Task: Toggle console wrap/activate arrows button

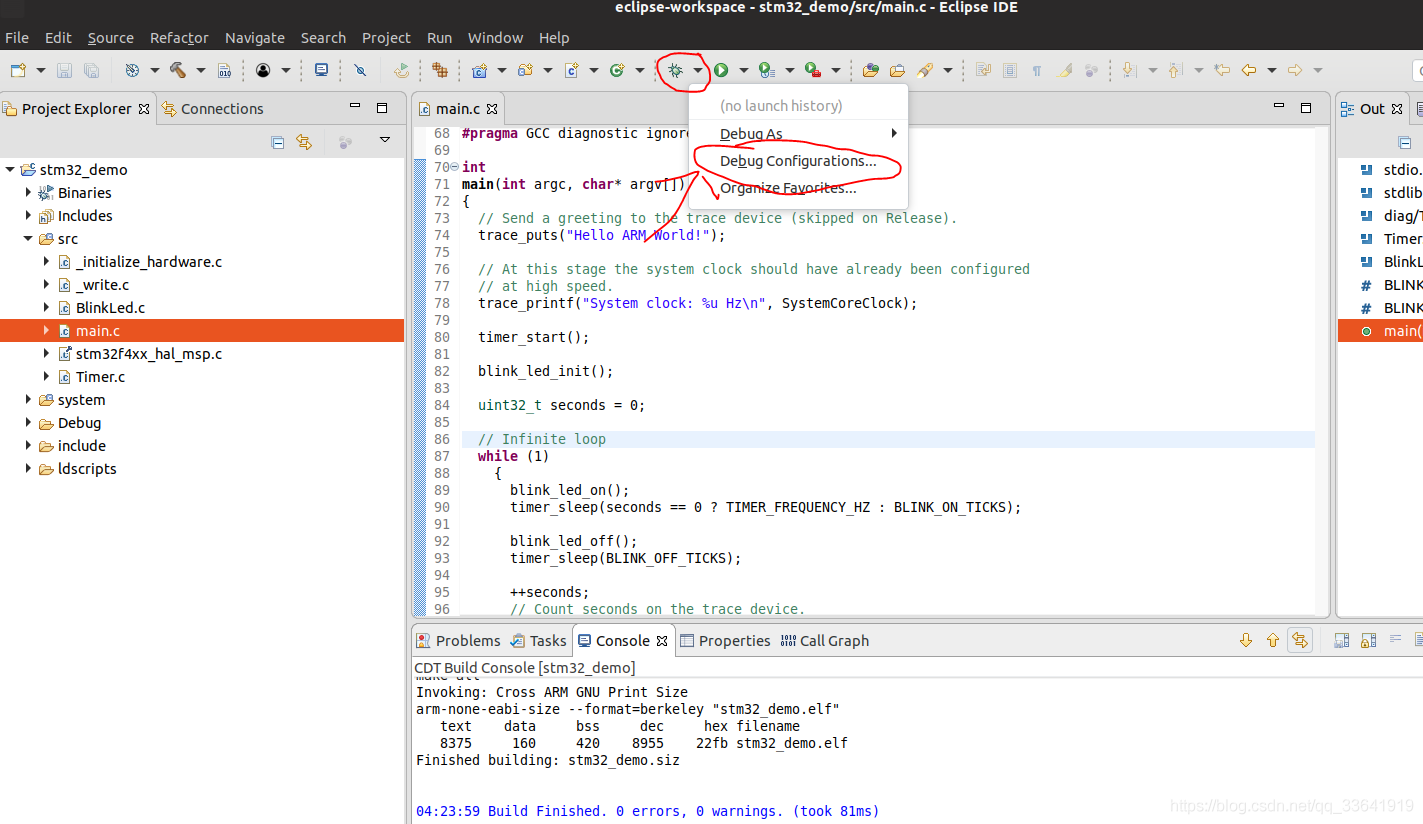Action: point(1300,640)
